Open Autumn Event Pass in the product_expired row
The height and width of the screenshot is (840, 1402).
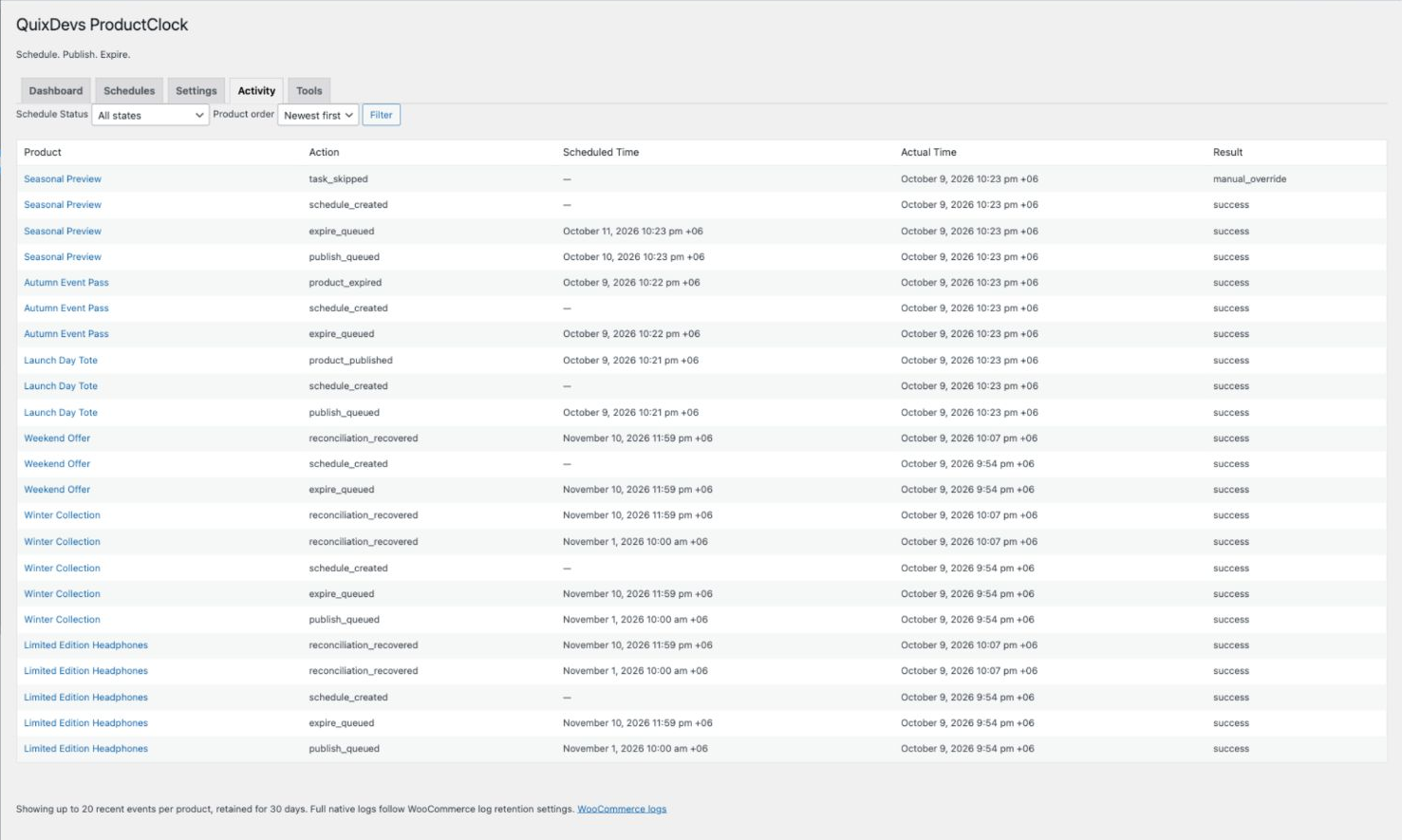(66, 282)
